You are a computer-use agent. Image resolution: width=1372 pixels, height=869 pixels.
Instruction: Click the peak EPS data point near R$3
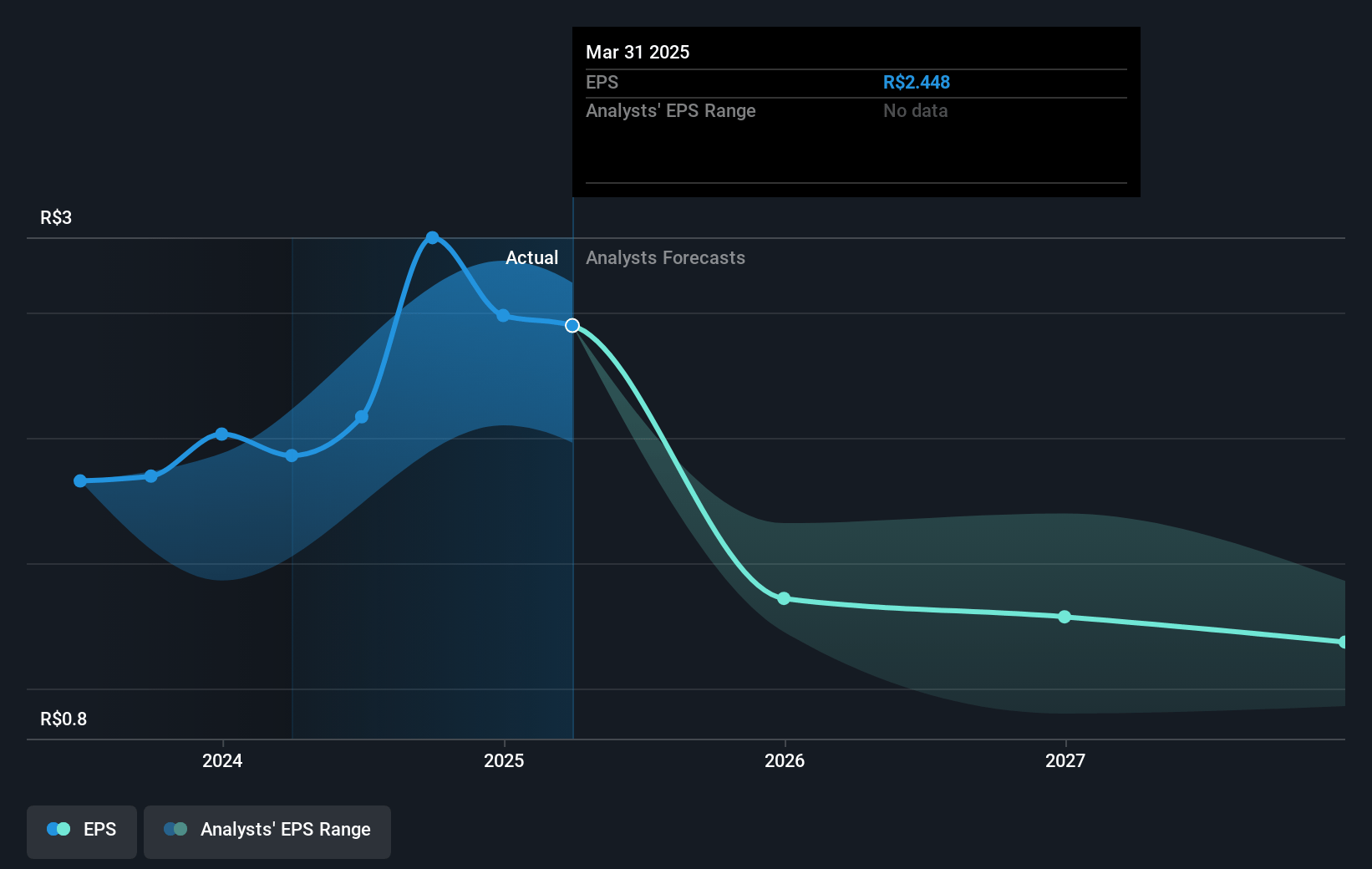pos(432,238)
